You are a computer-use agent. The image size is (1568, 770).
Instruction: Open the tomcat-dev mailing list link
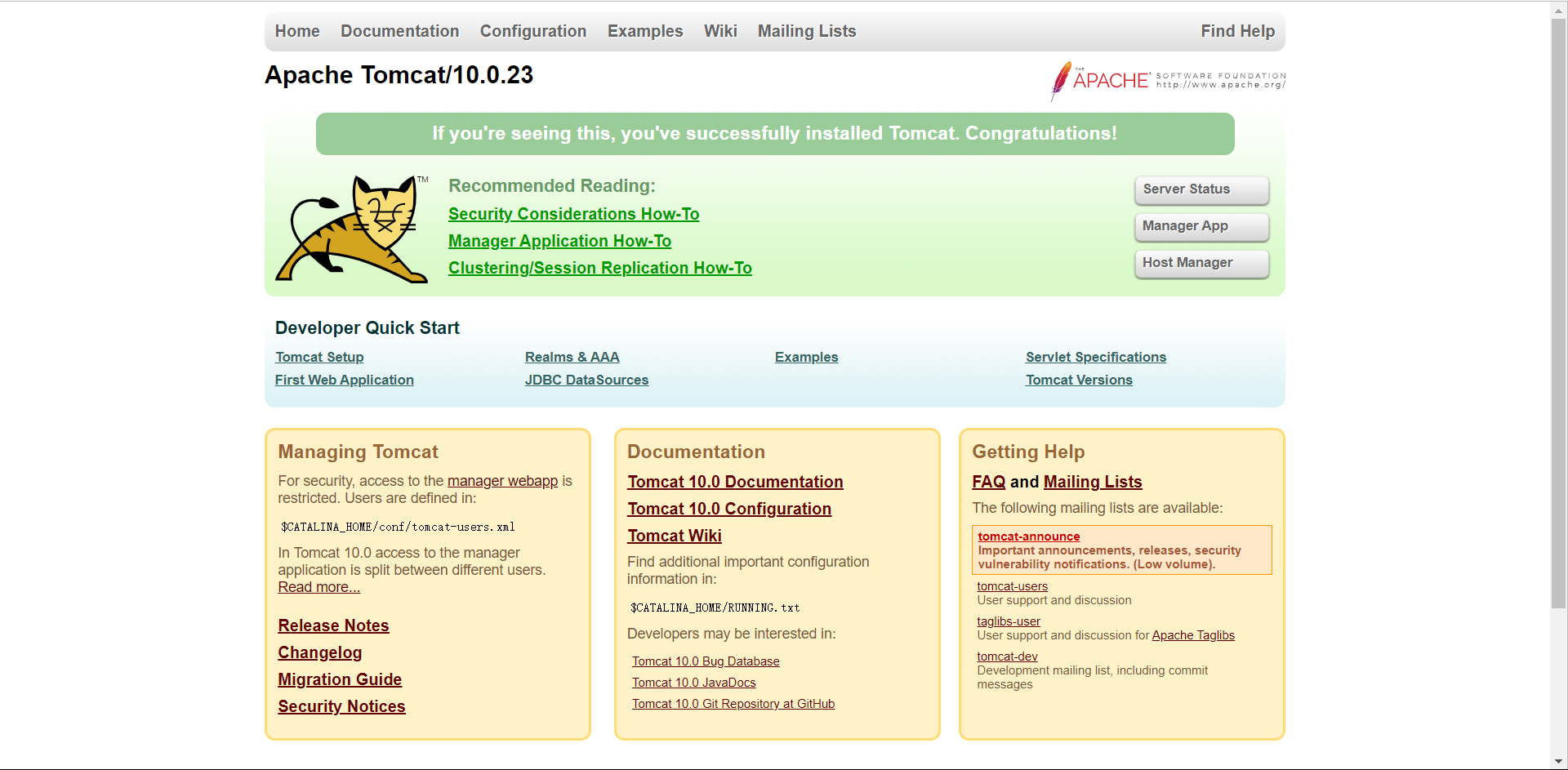1007,657
